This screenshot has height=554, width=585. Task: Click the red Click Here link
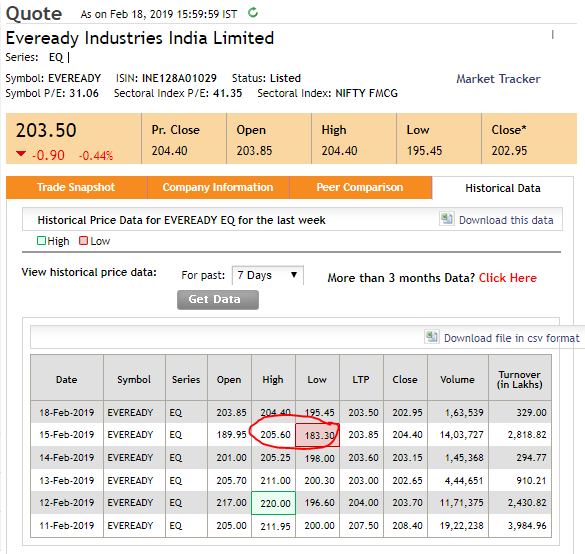coord(508,278)
